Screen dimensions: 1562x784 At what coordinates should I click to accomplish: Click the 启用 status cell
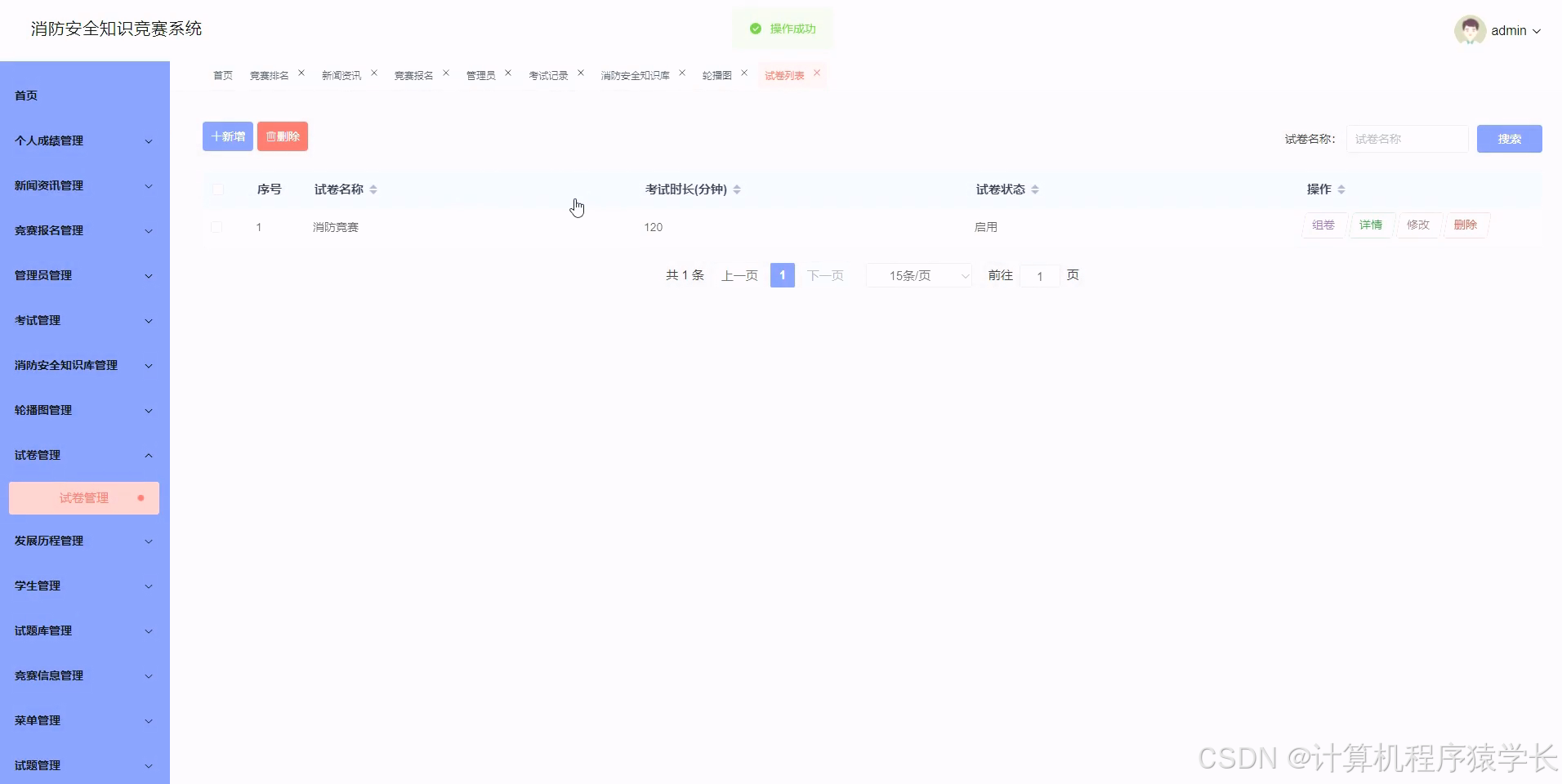point(986,227)
